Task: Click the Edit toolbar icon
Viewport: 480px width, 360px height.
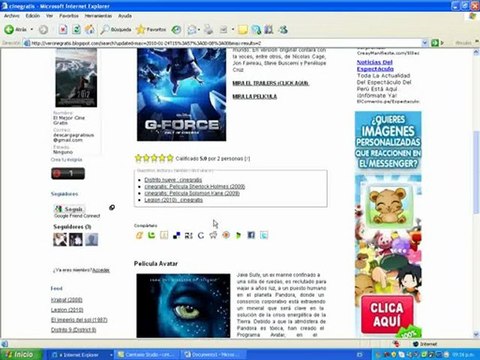Action: [223, 30]
